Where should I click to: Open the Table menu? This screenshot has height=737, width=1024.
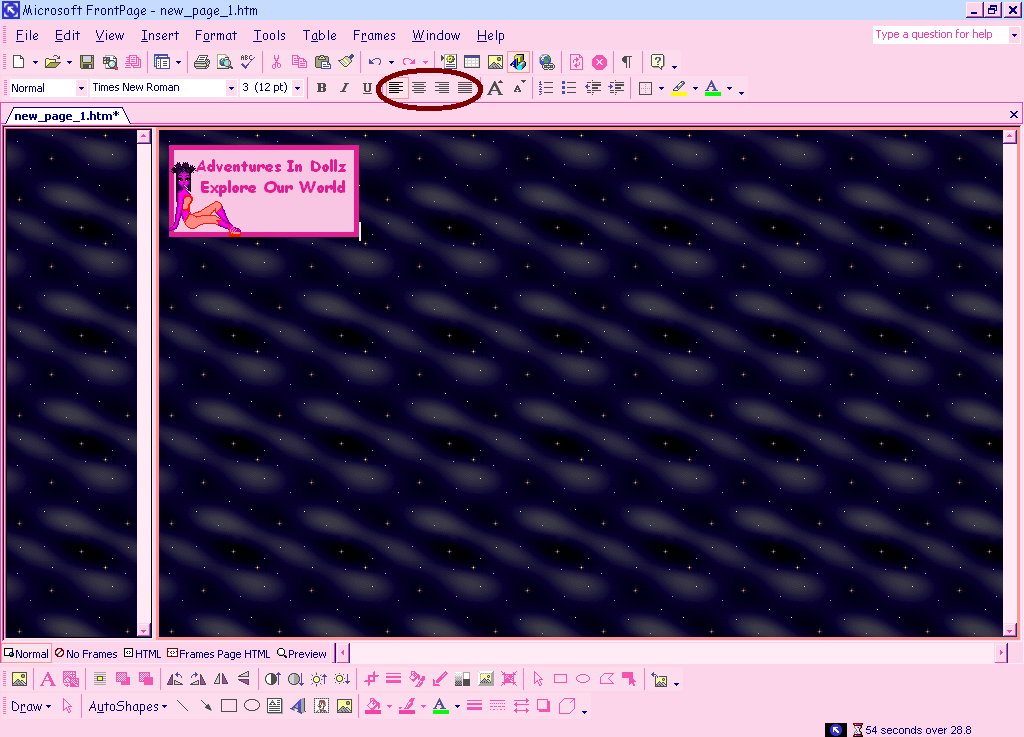[319, 35]
